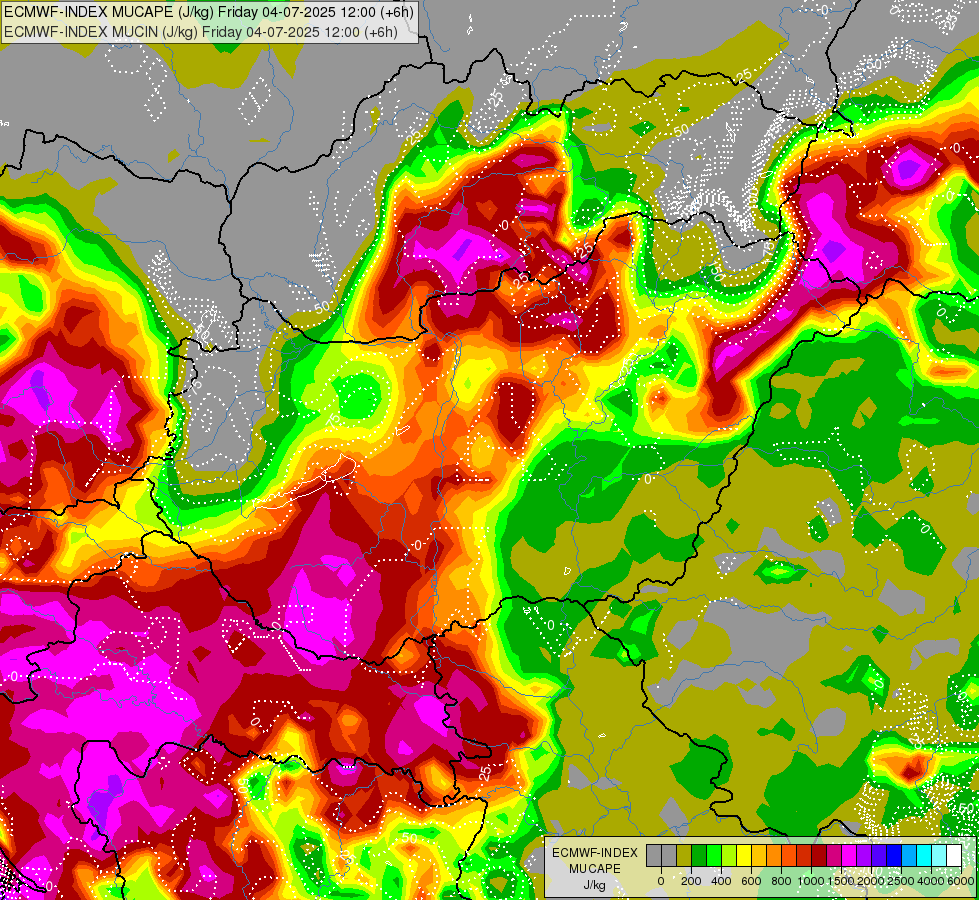
Task: Select the pure yellow legend swatch
Action: (x=744, y=856)
